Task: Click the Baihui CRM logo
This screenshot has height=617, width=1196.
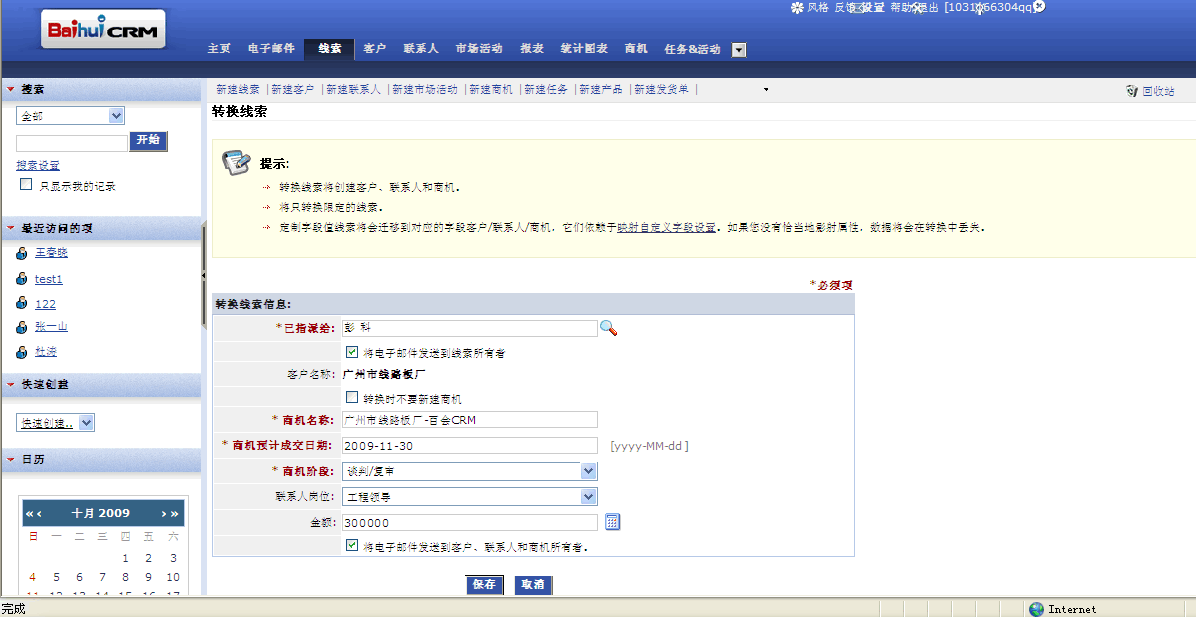Action: [x=105, y=30]
